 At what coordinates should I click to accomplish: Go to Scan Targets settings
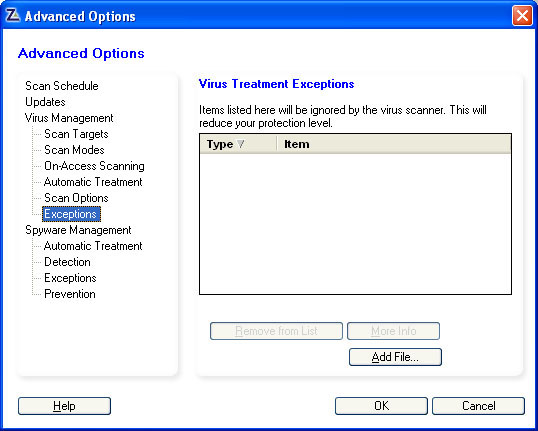[76, 134]
